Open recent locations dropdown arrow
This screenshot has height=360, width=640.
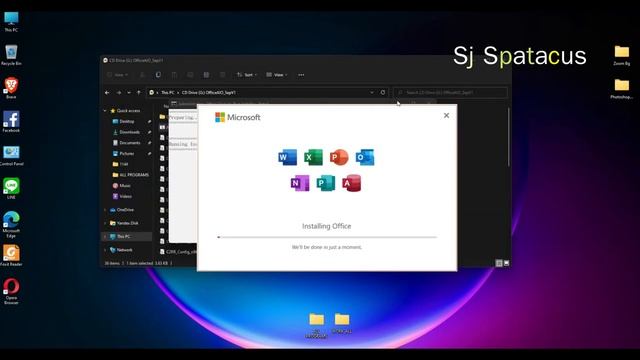click(129, 93)
